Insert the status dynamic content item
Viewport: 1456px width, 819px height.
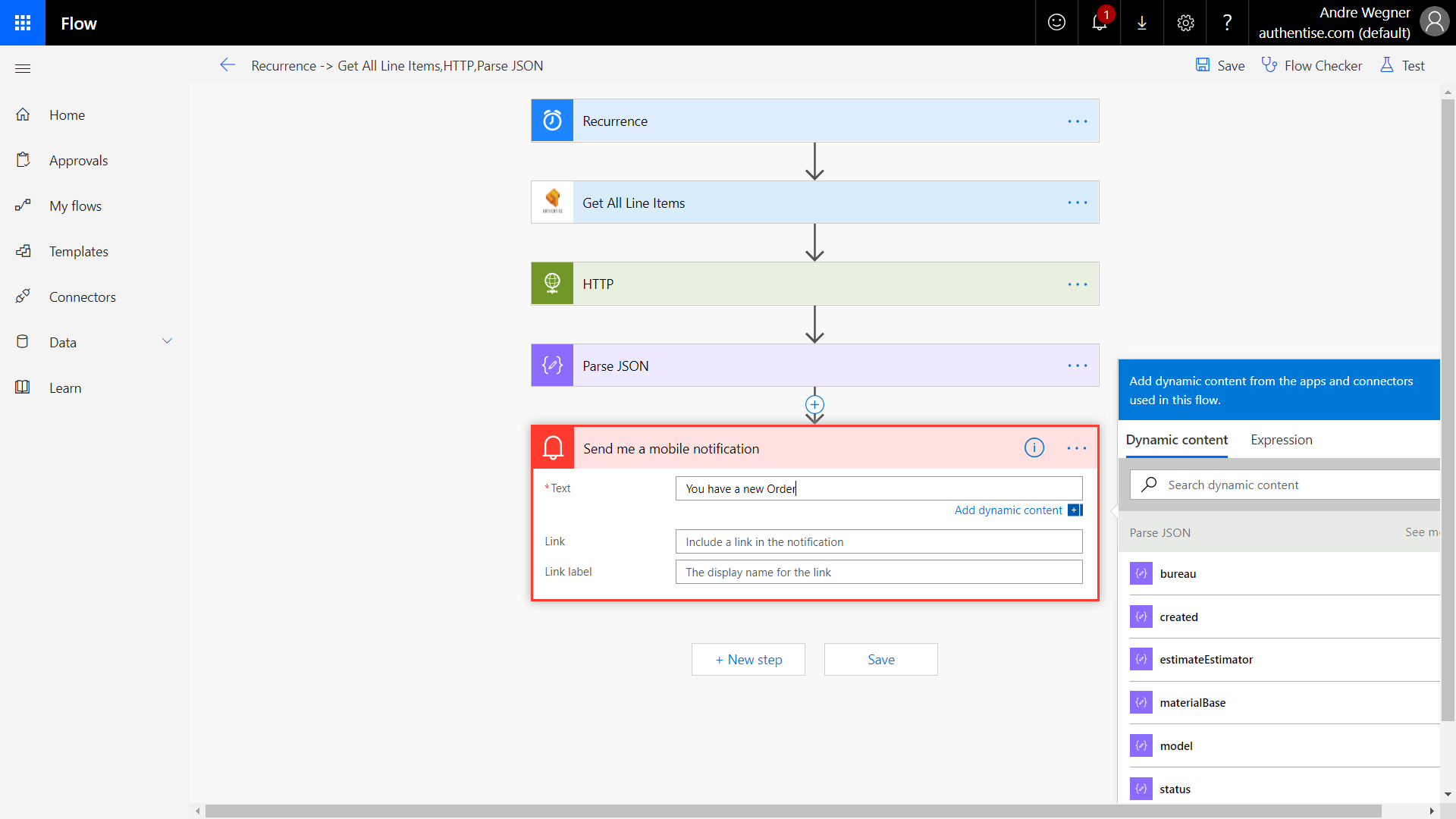(x=1285, y=789)
